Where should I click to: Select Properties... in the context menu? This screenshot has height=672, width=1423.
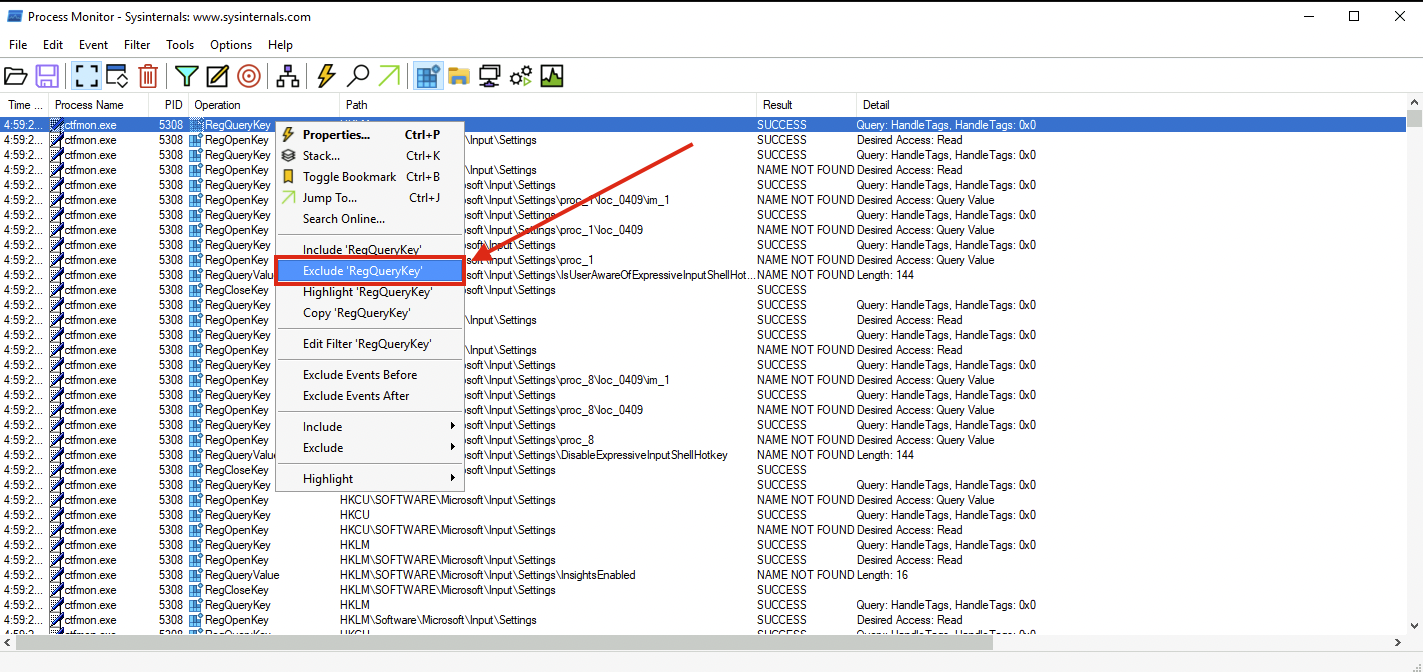[x=336, y=135]
